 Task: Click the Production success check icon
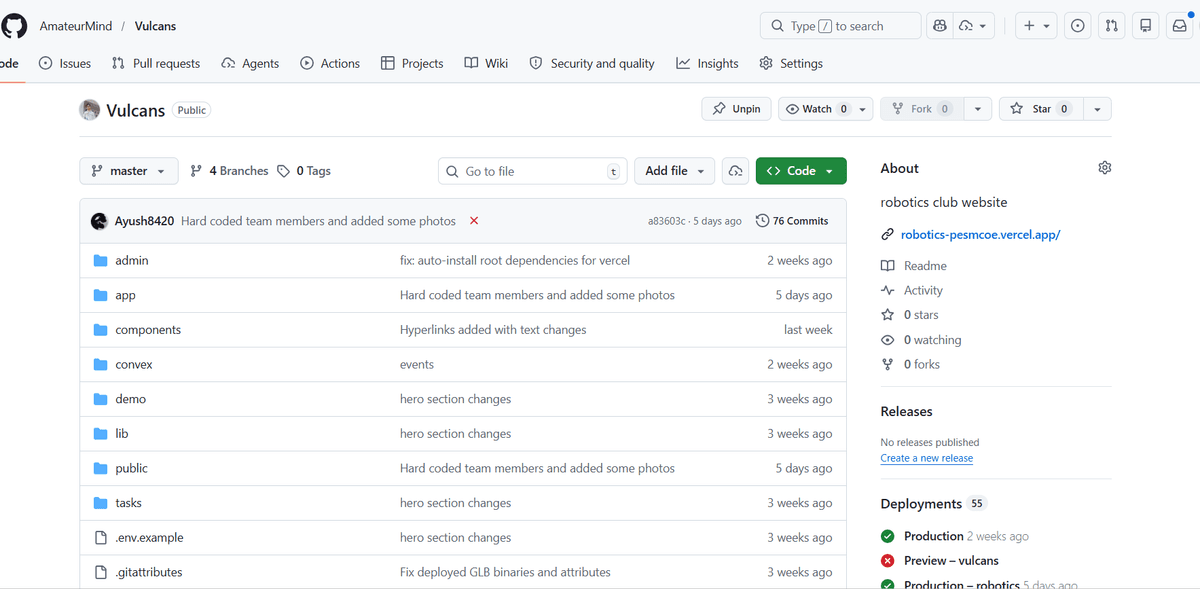click(x=888, y=536)
